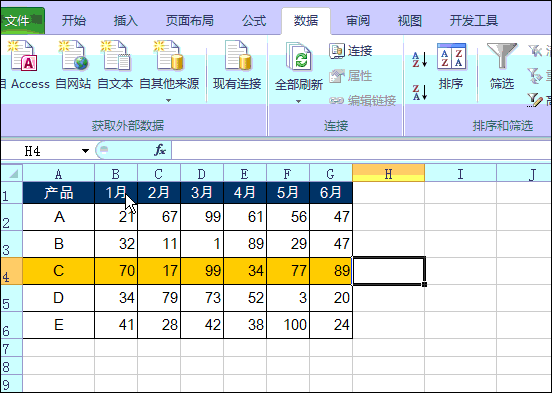552x393 pixels.
Task: Select column H header
Action: (389, 173)
